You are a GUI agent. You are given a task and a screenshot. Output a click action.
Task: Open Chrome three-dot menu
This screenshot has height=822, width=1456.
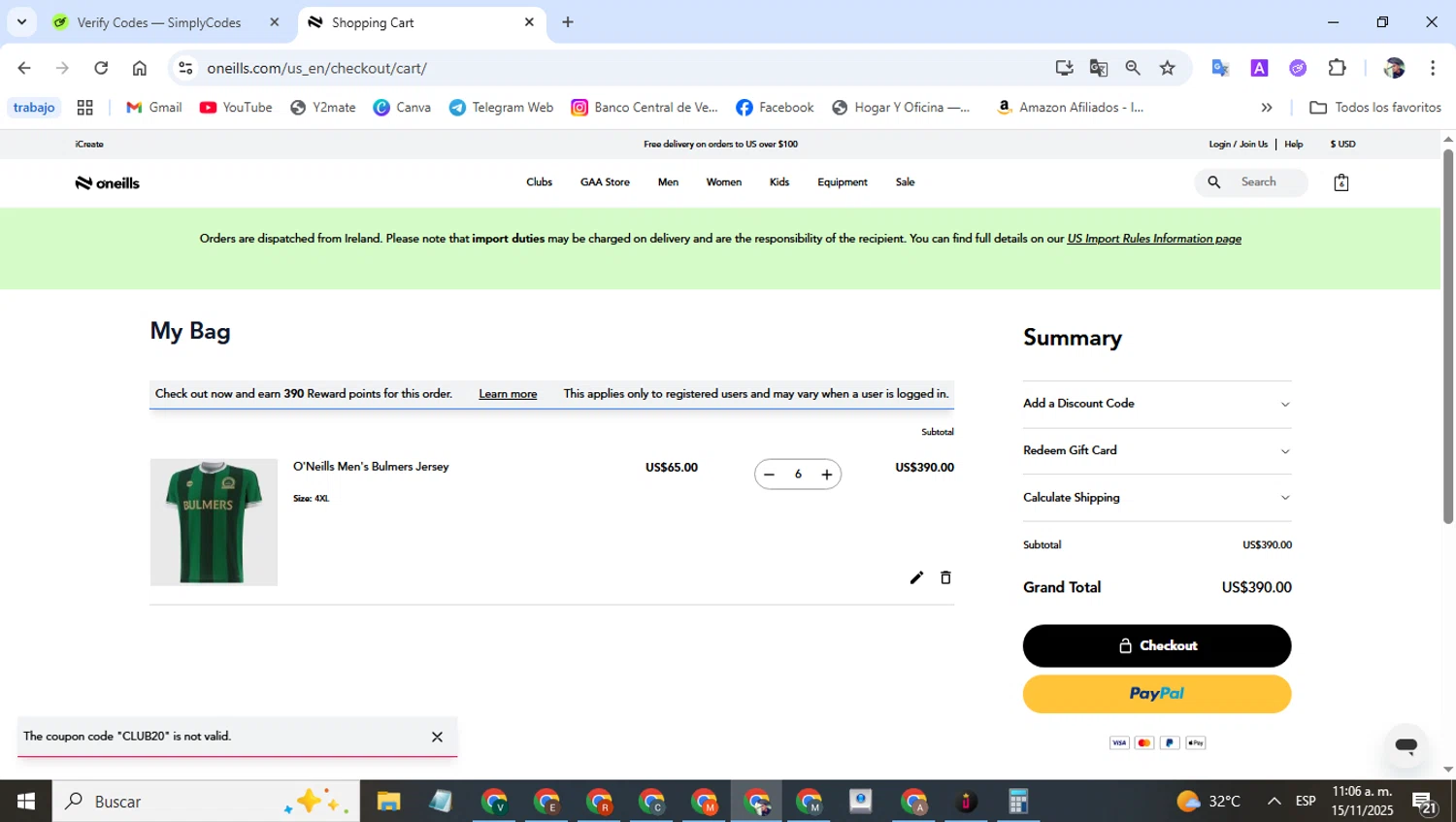point(1433,68)
